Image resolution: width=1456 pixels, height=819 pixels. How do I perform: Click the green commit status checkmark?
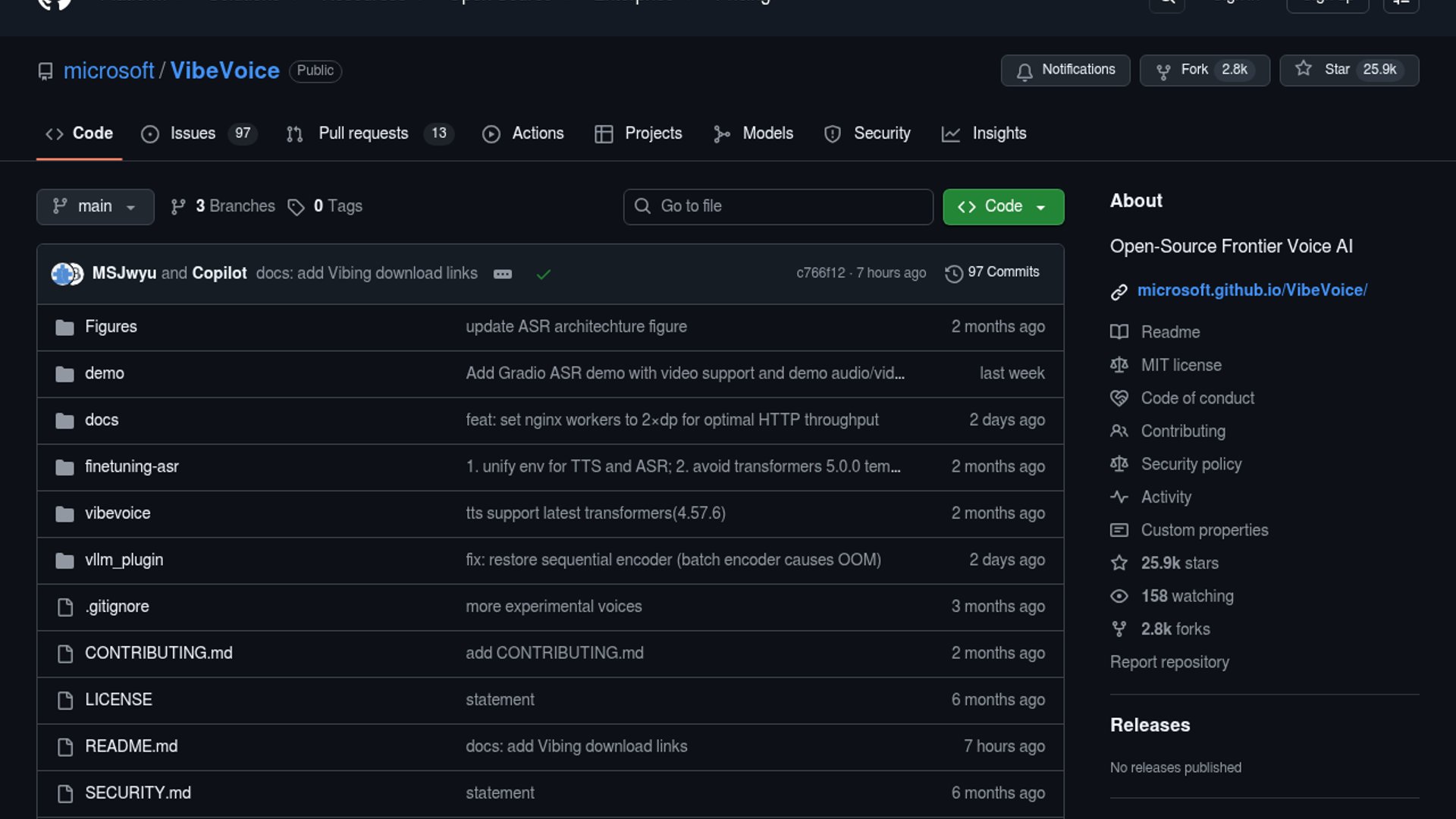pyautogui.click(x=543, y=274)
